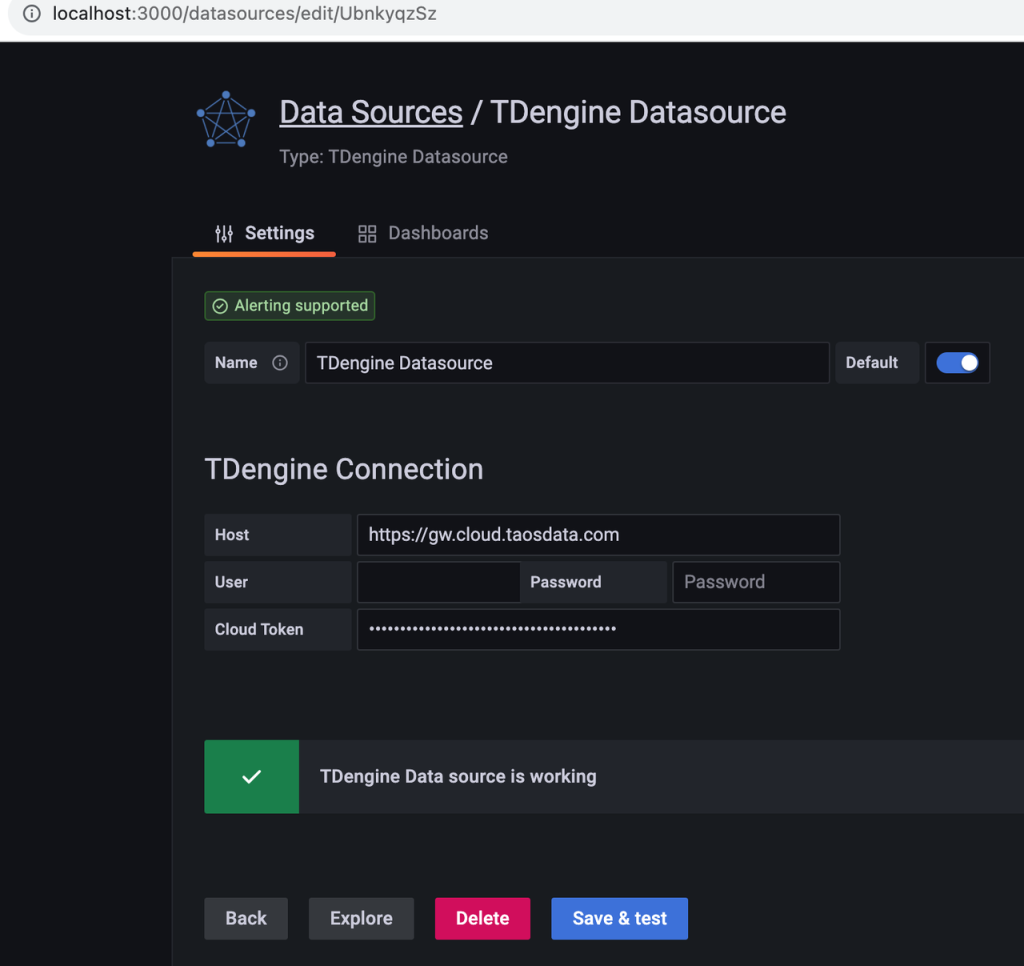The width and height of the screenshot is (1024, 966).
Task: Click the Host input field
Action: [598, 535]
